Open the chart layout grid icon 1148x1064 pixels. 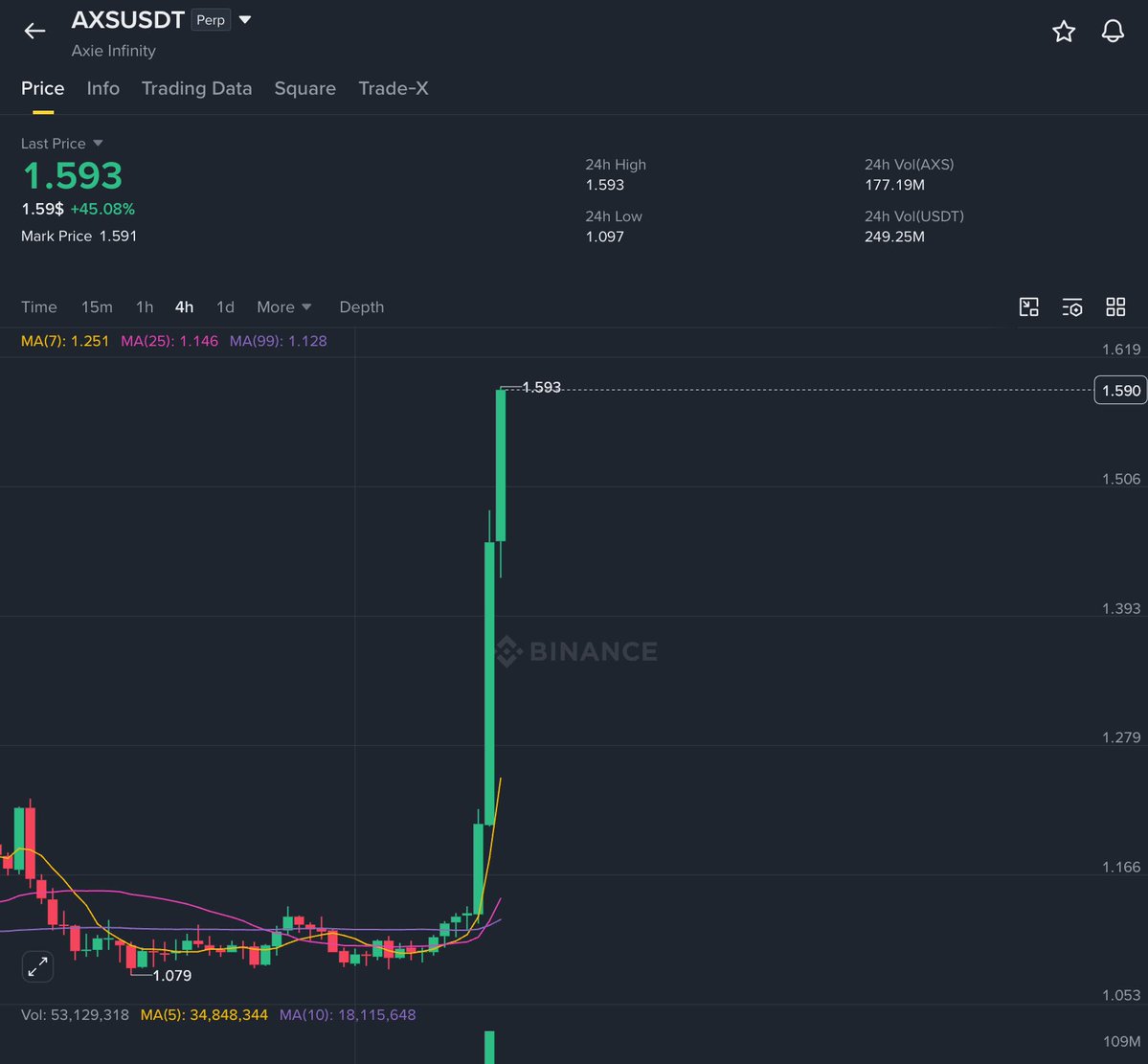pos(1115,306)
